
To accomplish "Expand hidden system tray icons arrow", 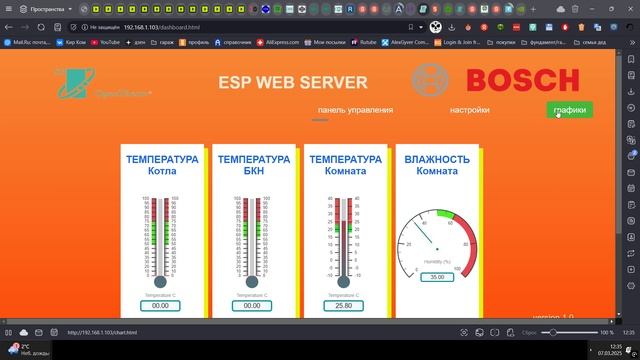I will coord(591,350).
